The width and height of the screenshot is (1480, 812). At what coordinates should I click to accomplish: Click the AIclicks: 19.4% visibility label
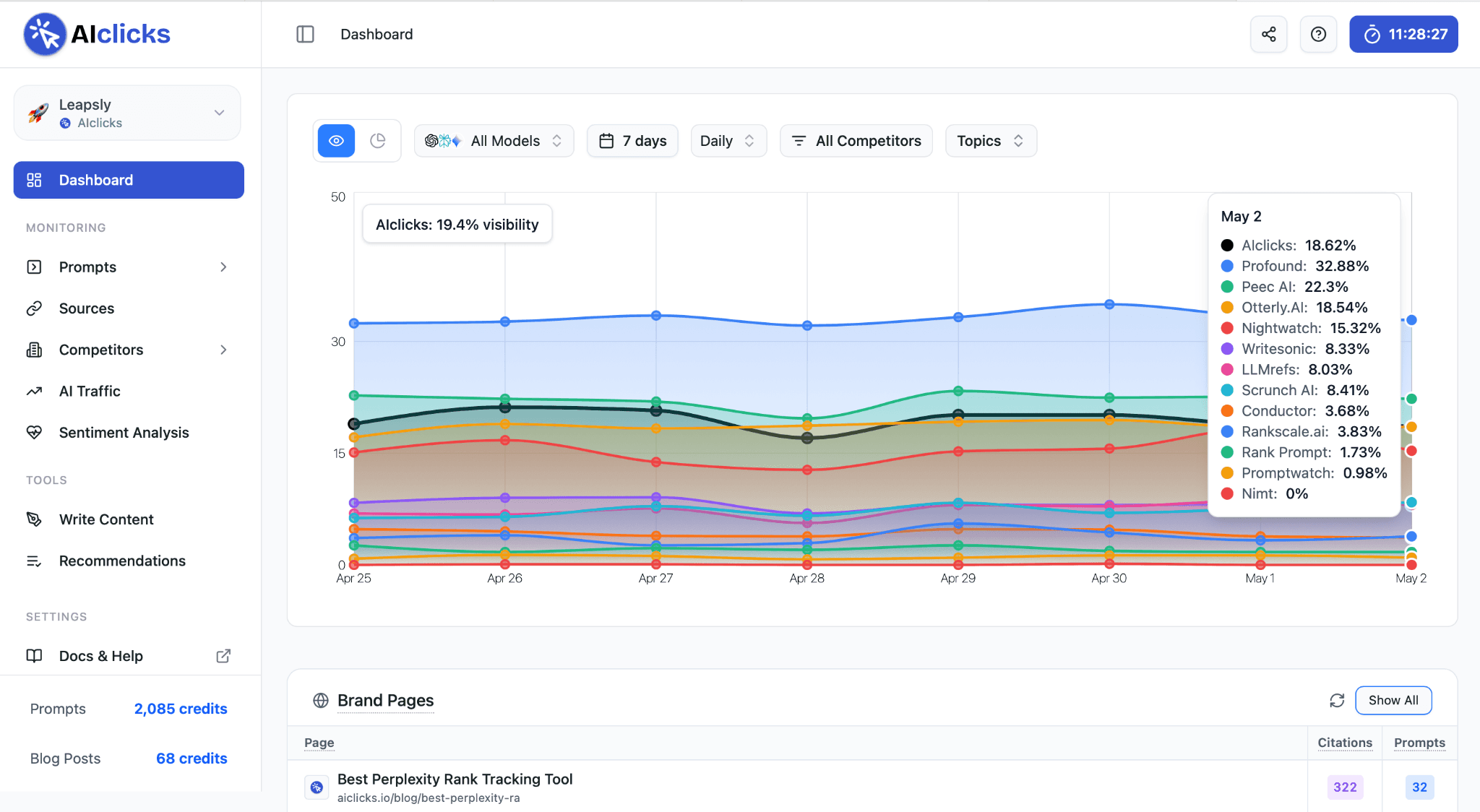pos(457,225)
